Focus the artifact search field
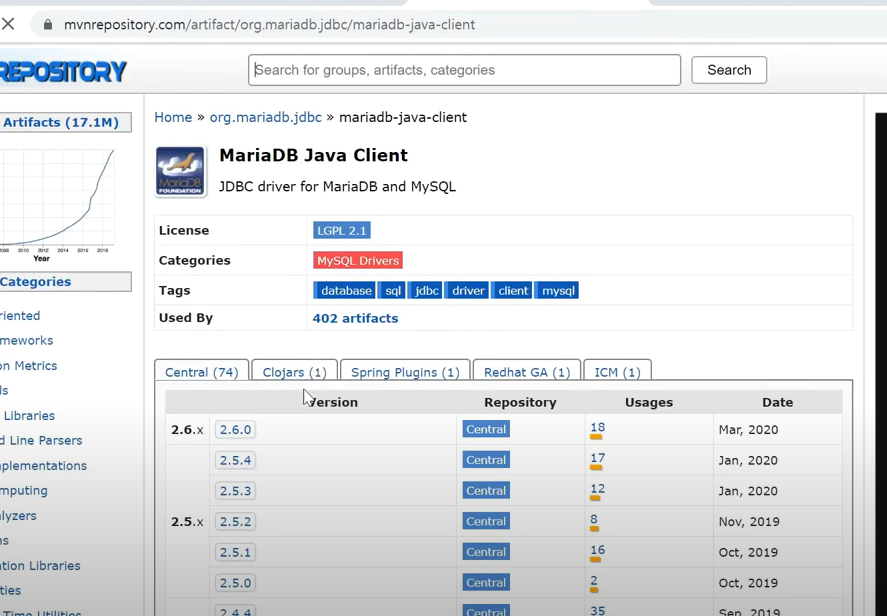The image size is (887, 616). coord(464,70)
